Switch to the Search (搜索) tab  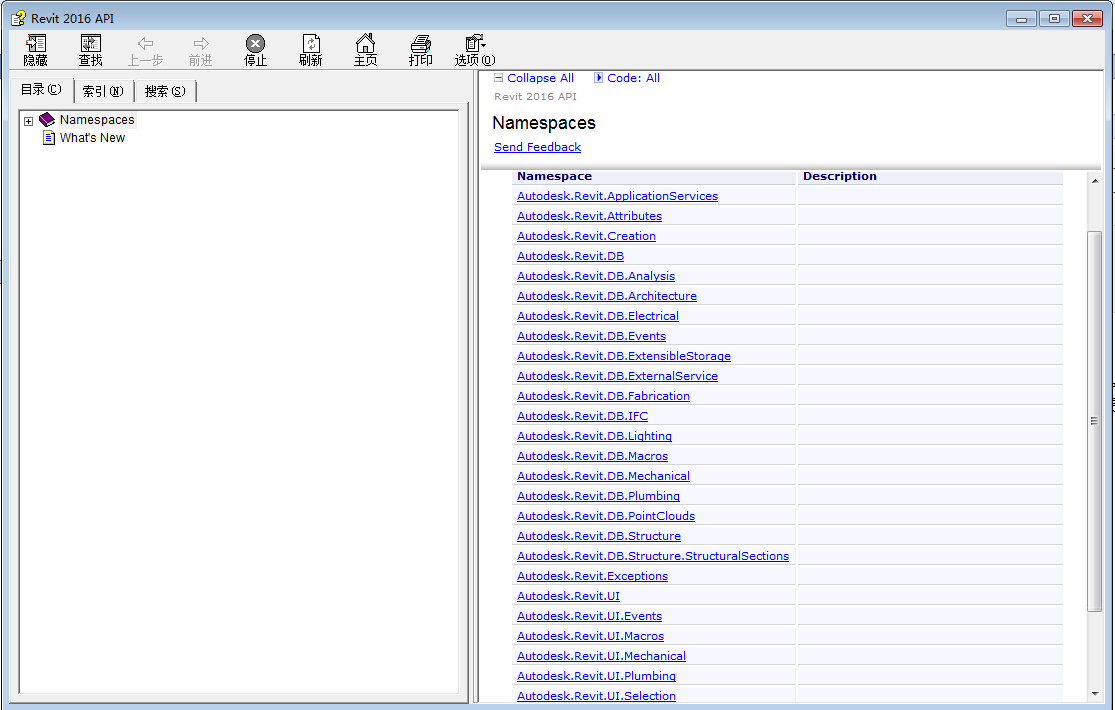point(165,91)
